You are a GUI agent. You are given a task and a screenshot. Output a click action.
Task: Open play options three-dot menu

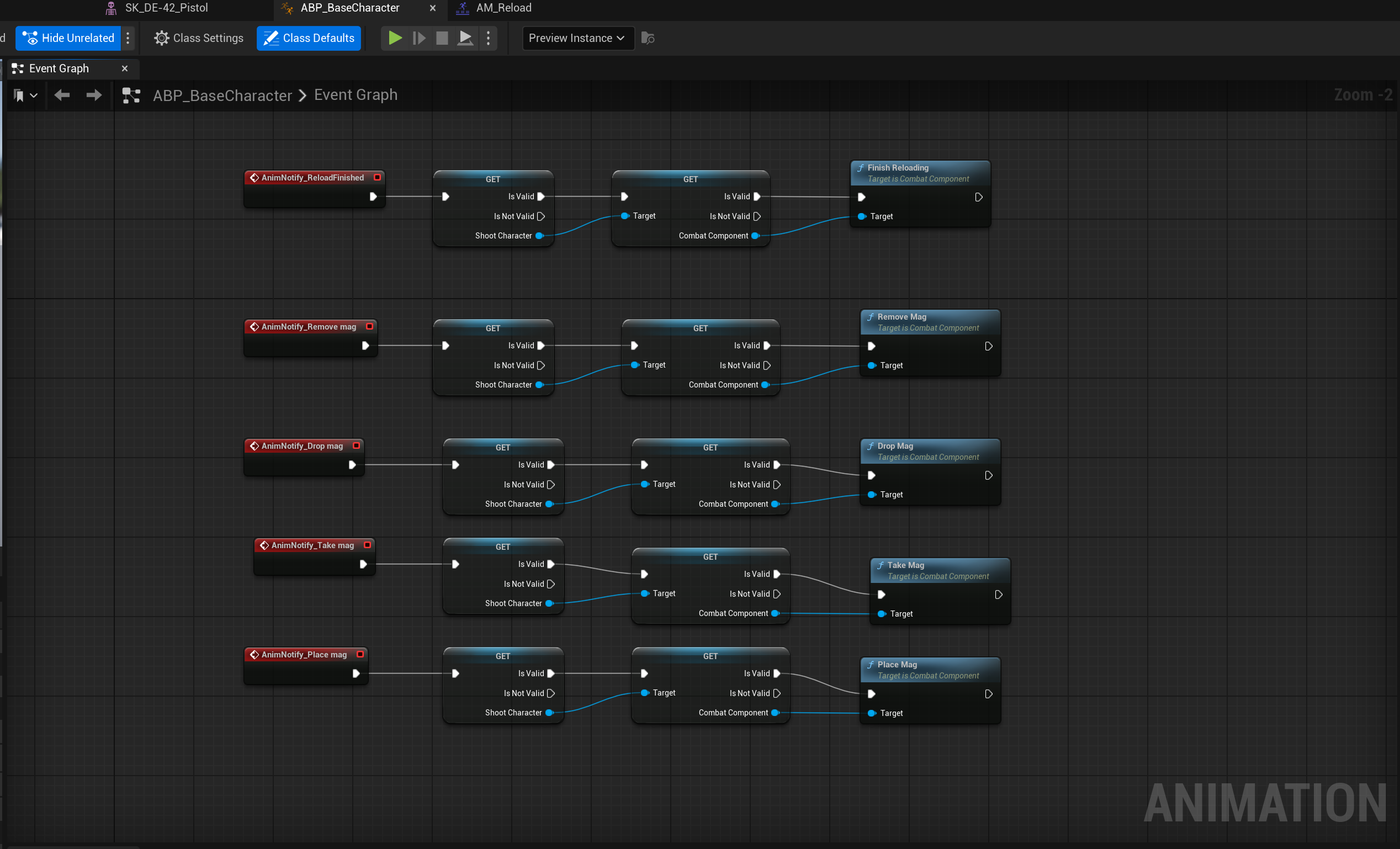(488, 38)
